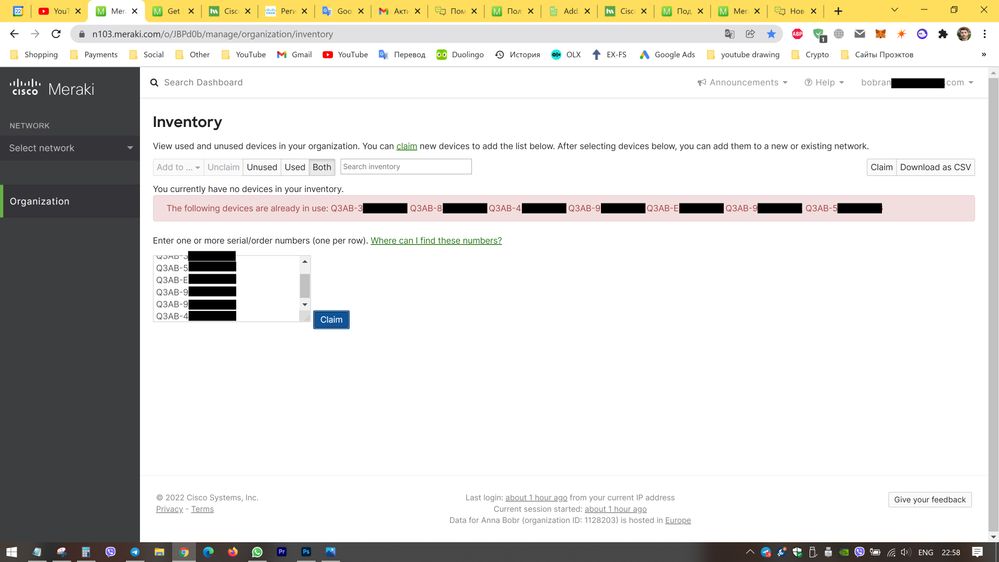This screenshot has height=562, width=999.
Task: Click the Unclaim button
Action: [x=223, y=167]
